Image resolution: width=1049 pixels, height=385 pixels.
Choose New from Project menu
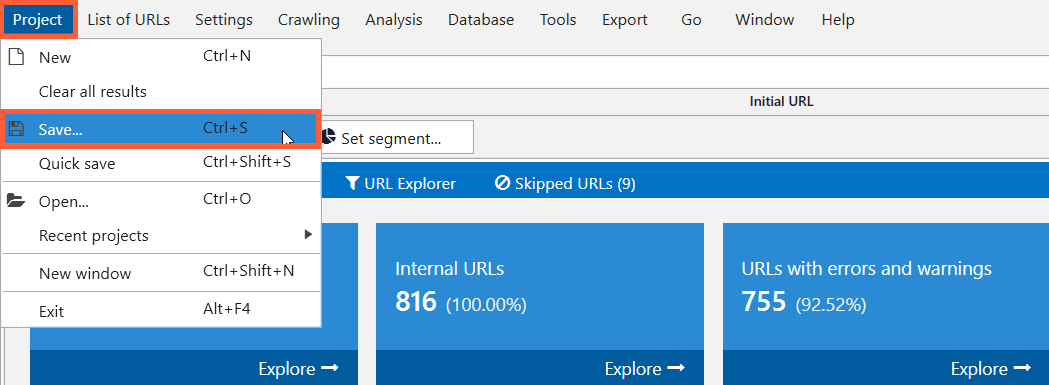coord(161,57)
